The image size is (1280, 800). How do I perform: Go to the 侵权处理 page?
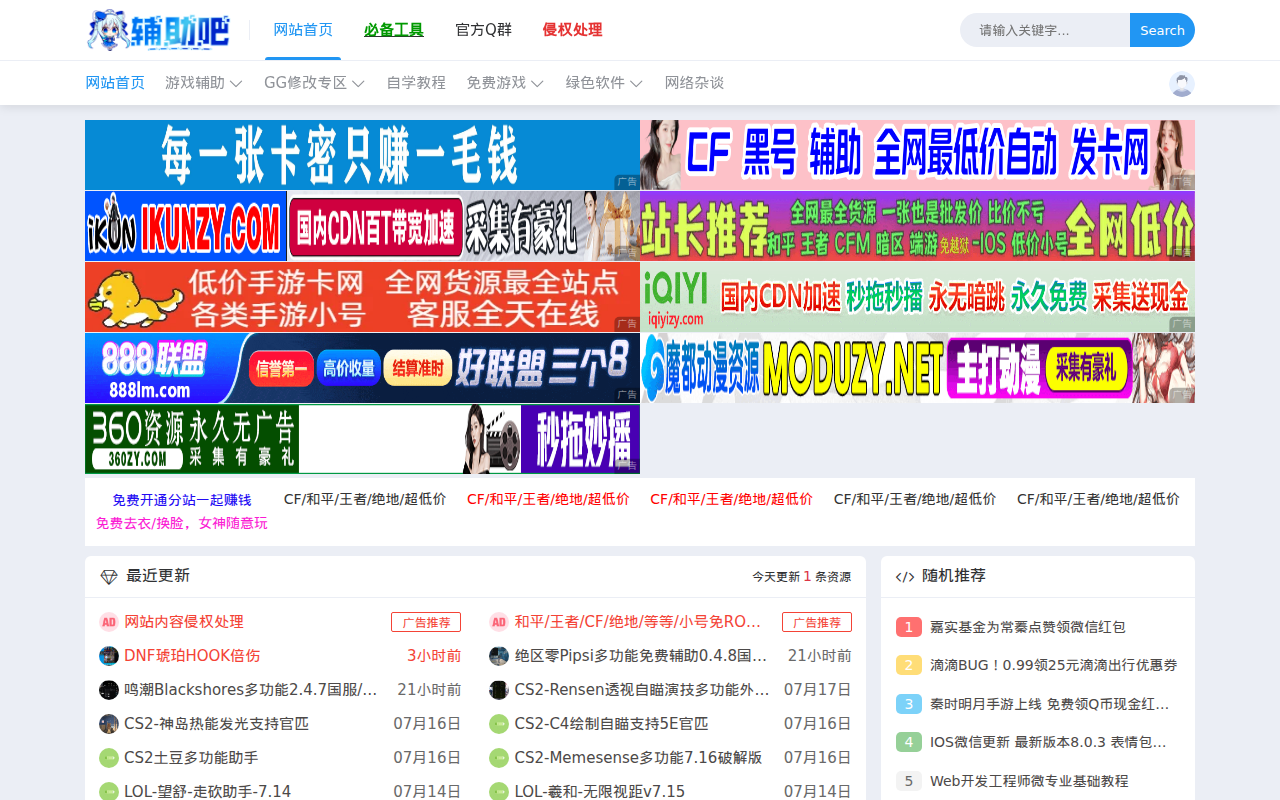coord(572,30)
